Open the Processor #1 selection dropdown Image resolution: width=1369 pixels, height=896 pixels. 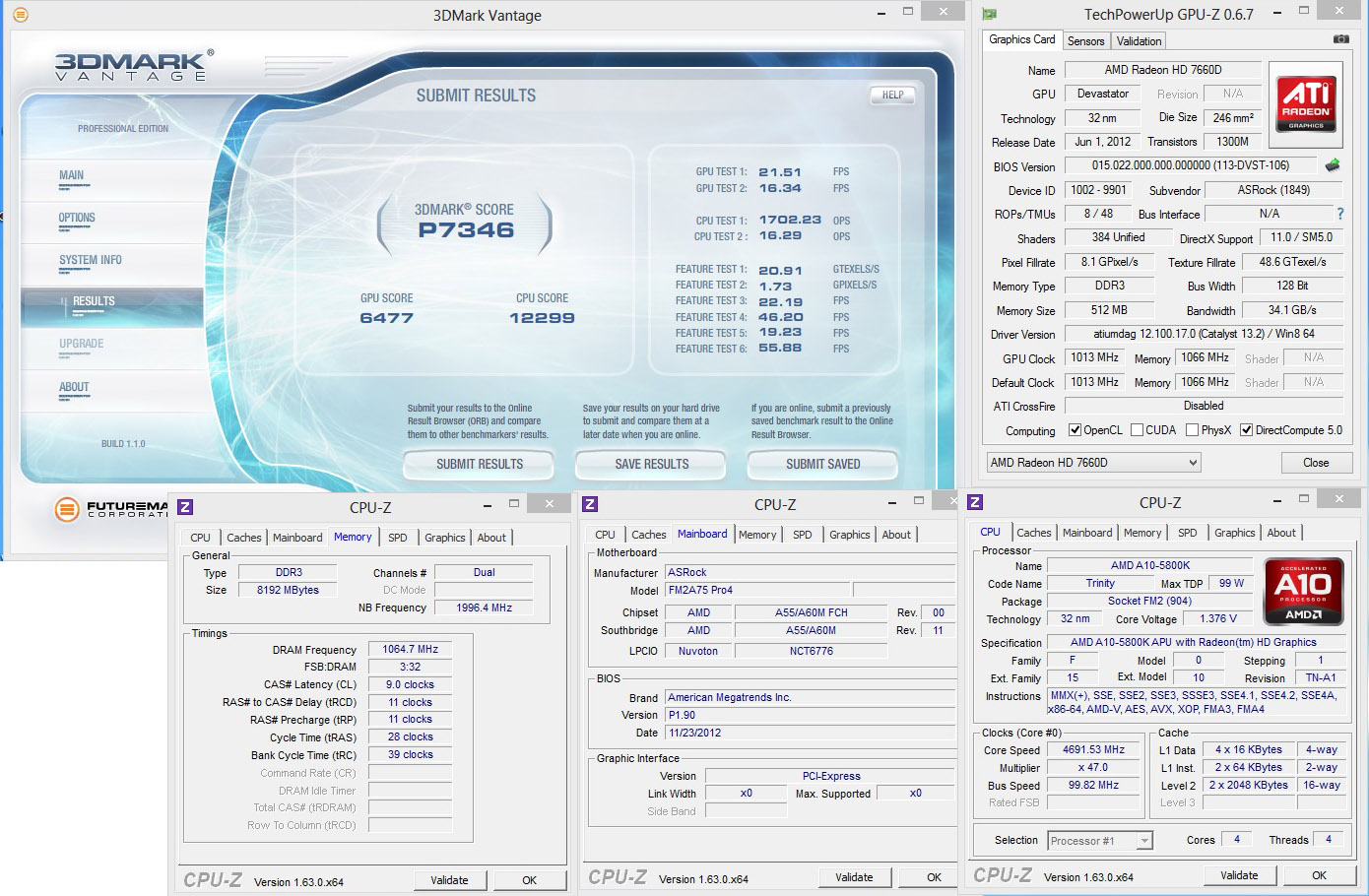(x=1100, y=841)
